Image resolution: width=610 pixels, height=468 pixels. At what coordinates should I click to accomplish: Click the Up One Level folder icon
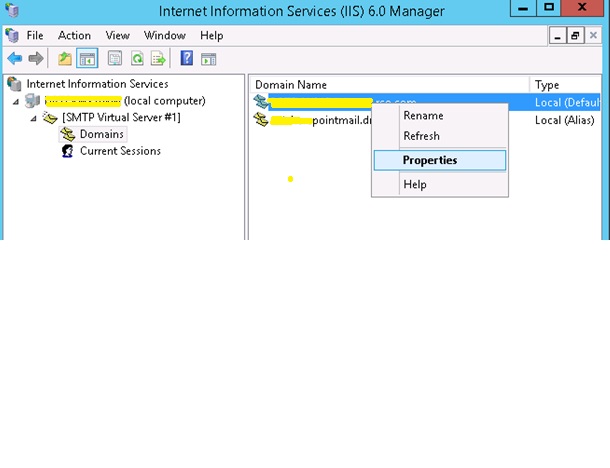[65, 59]
